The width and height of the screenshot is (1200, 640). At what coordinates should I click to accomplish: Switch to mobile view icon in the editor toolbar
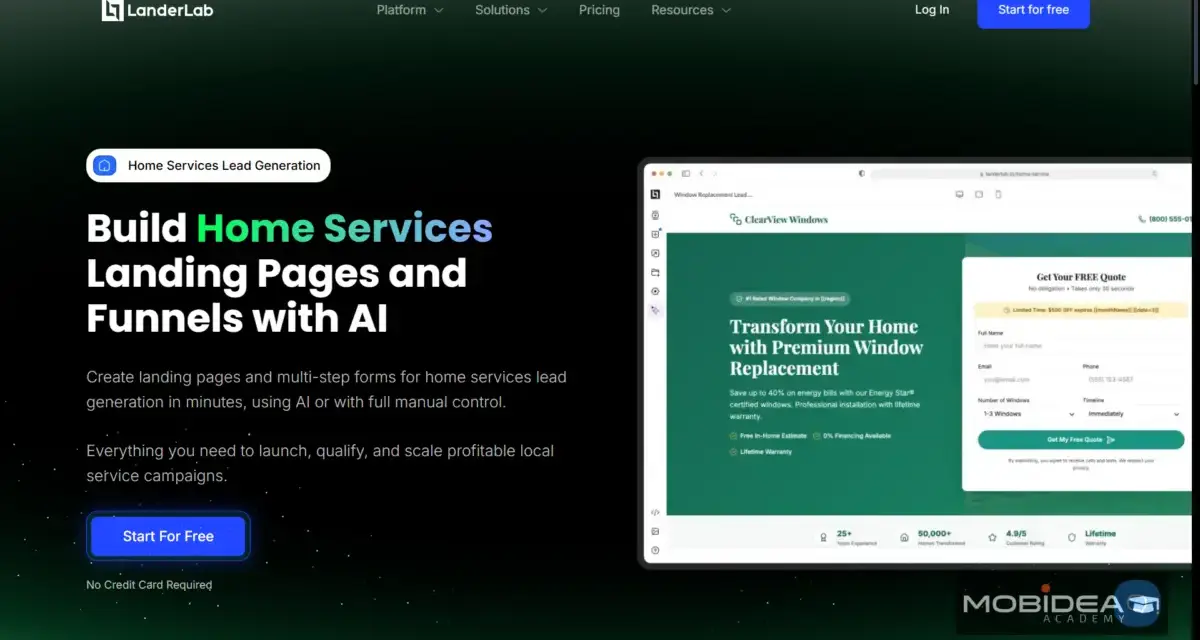pyautogui.click(x=998, y=194)
